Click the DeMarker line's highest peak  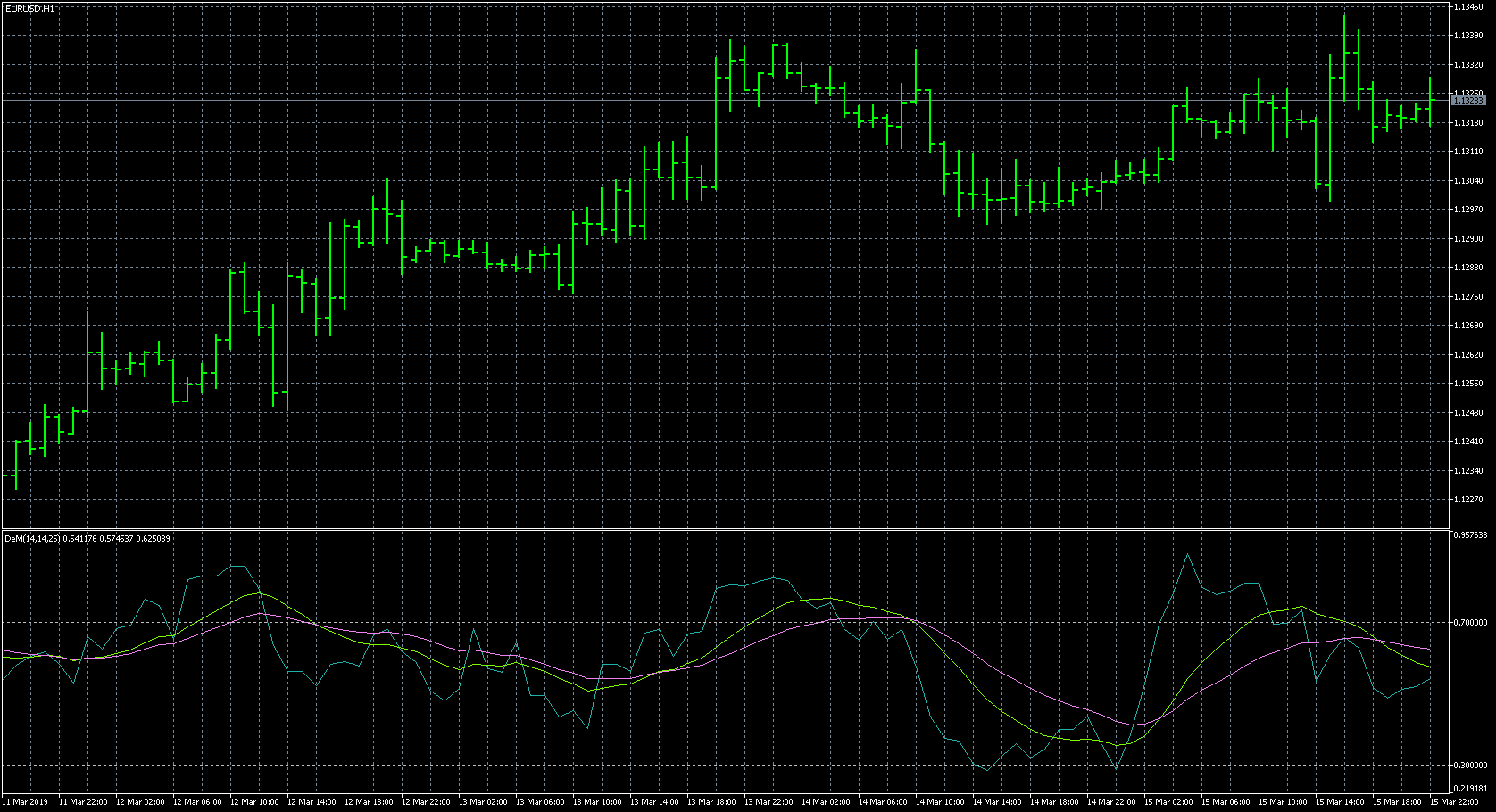click(x=1187, y=554)
